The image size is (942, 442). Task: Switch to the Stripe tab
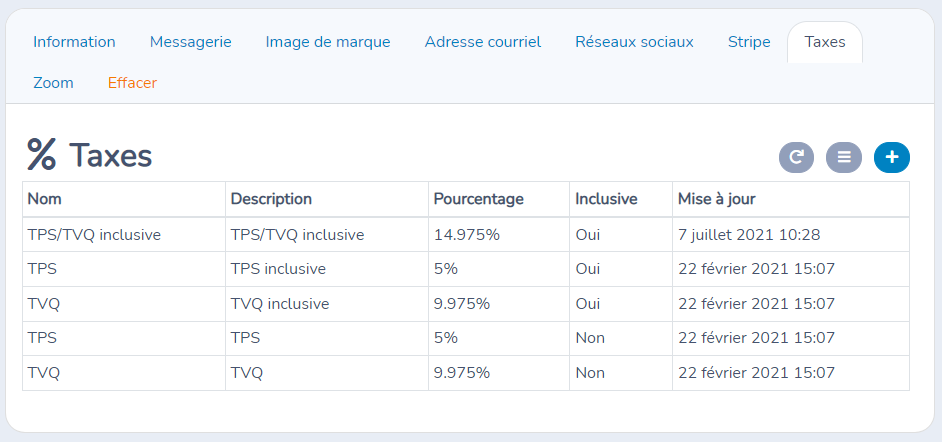[749, 42]
